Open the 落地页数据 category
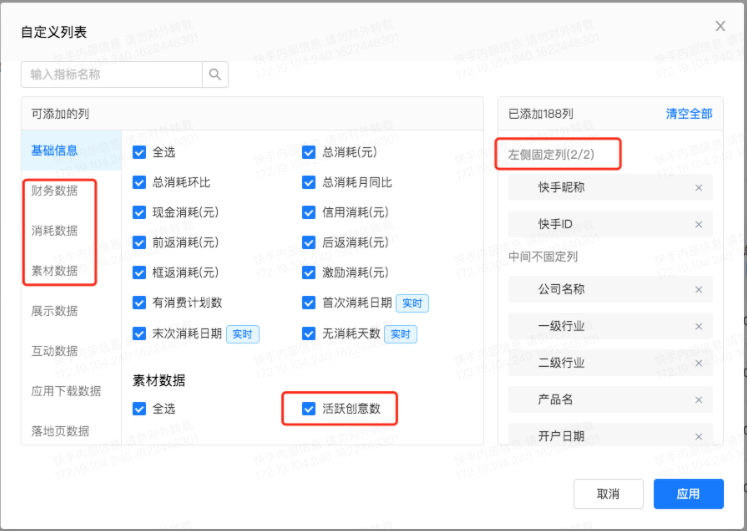This screenshot has height=531, width=747. coord(60,431)
